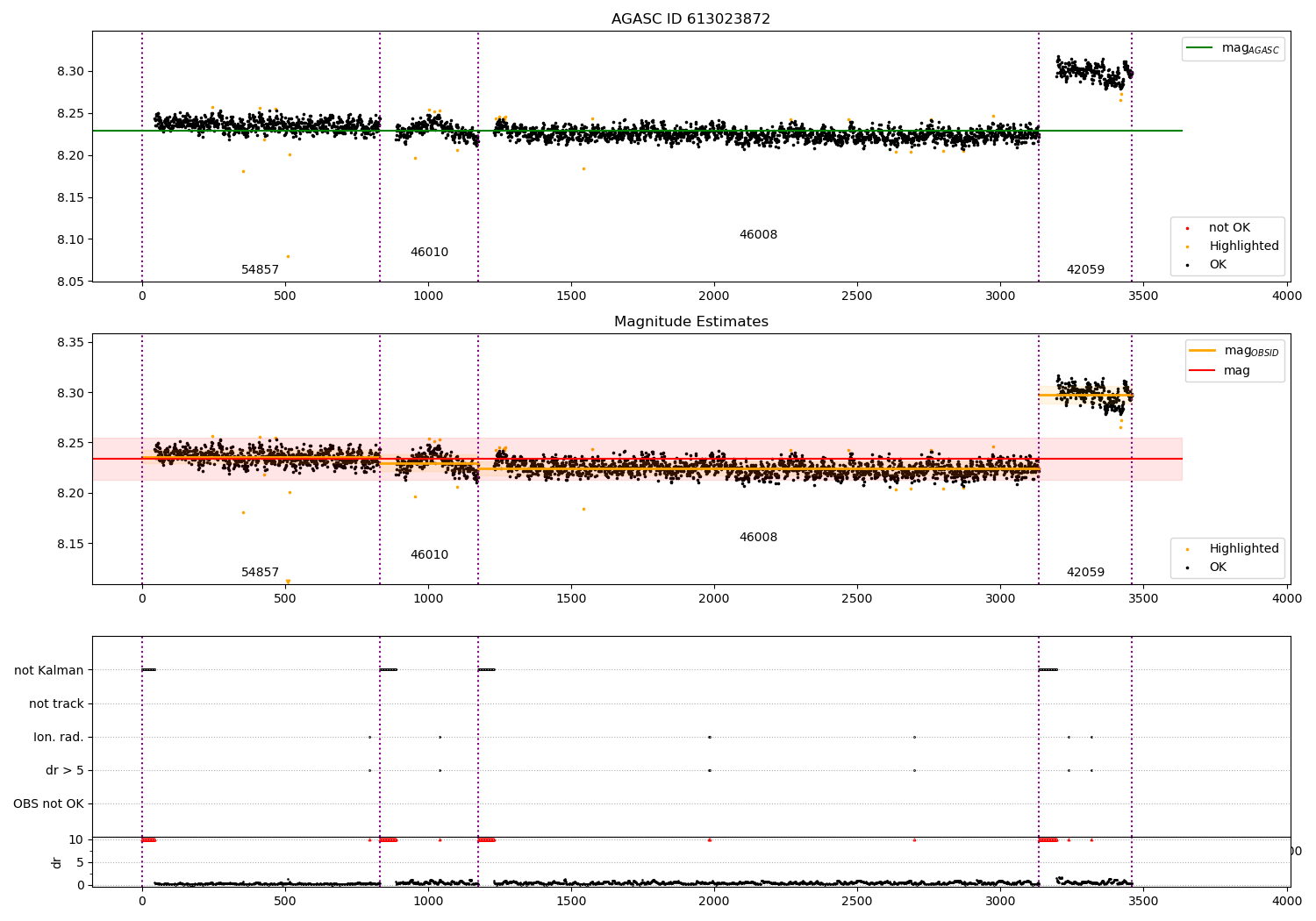
Task: Click the 8.35 y-axis tick label
Action: pos(71,342)
